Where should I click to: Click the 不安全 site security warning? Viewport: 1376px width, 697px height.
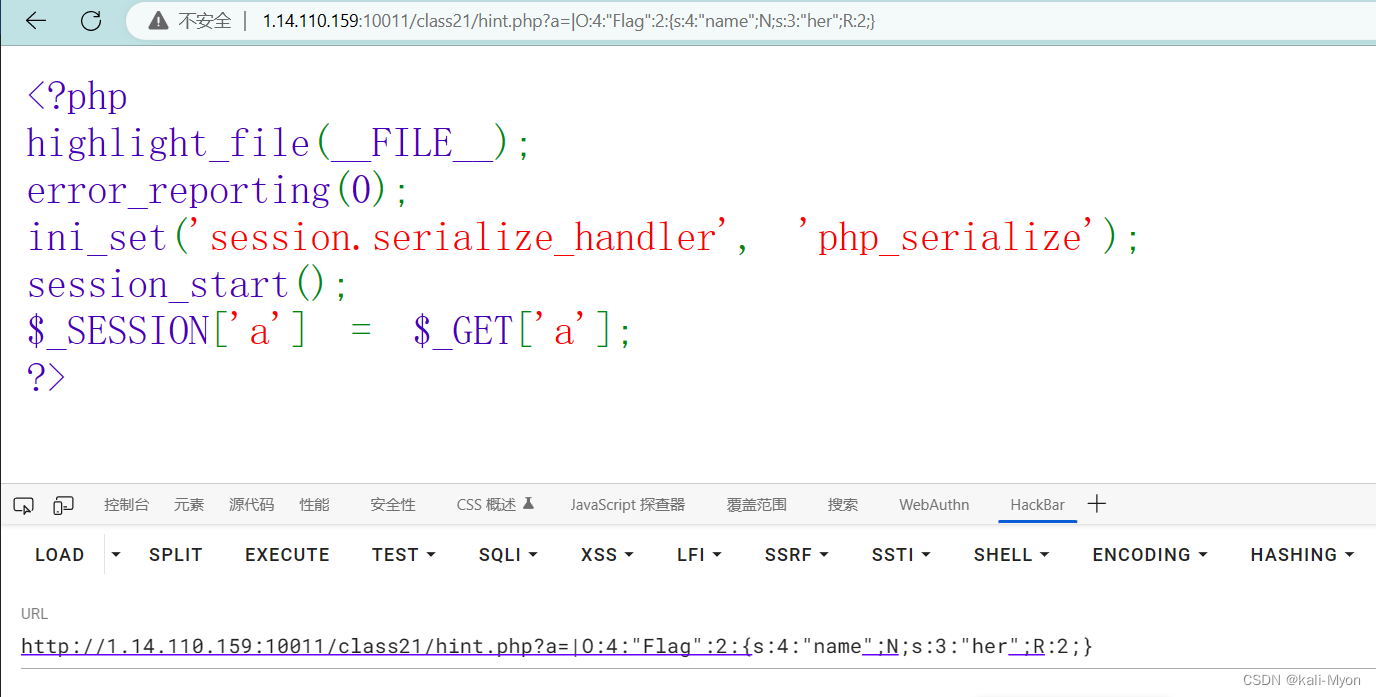point(189,20)
